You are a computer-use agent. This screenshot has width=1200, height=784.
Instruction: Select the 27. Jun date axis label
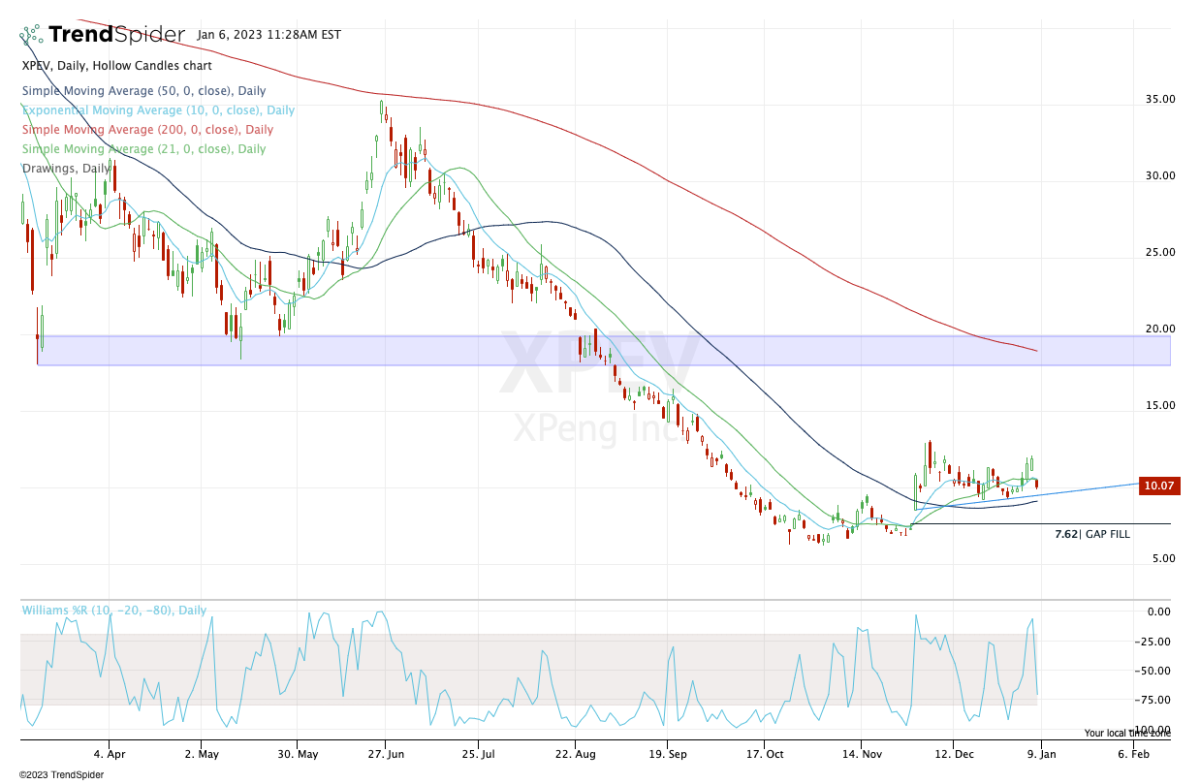point(385,752)
